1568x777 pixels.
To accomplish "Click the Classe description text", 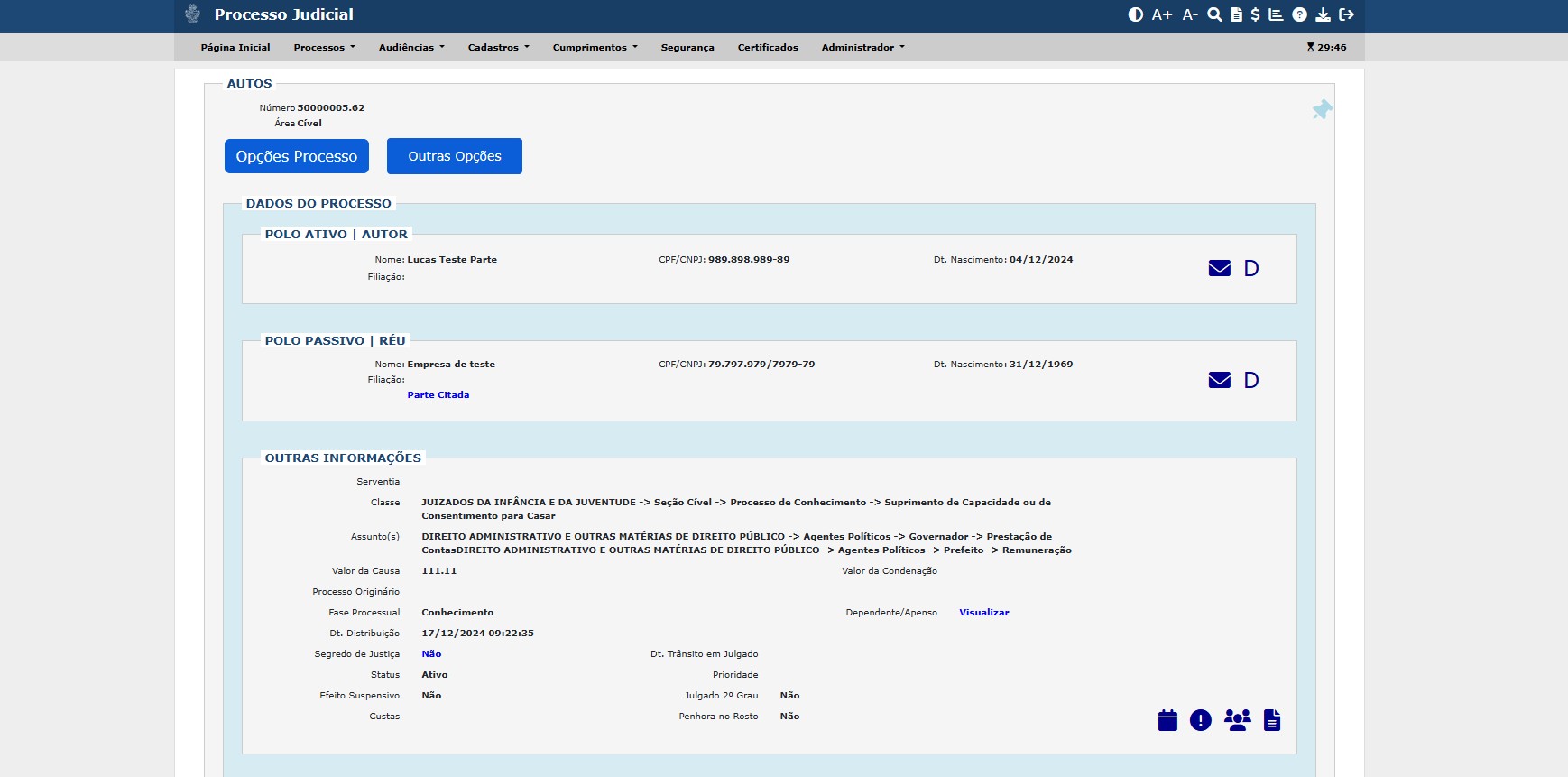I will pos(736,509).
